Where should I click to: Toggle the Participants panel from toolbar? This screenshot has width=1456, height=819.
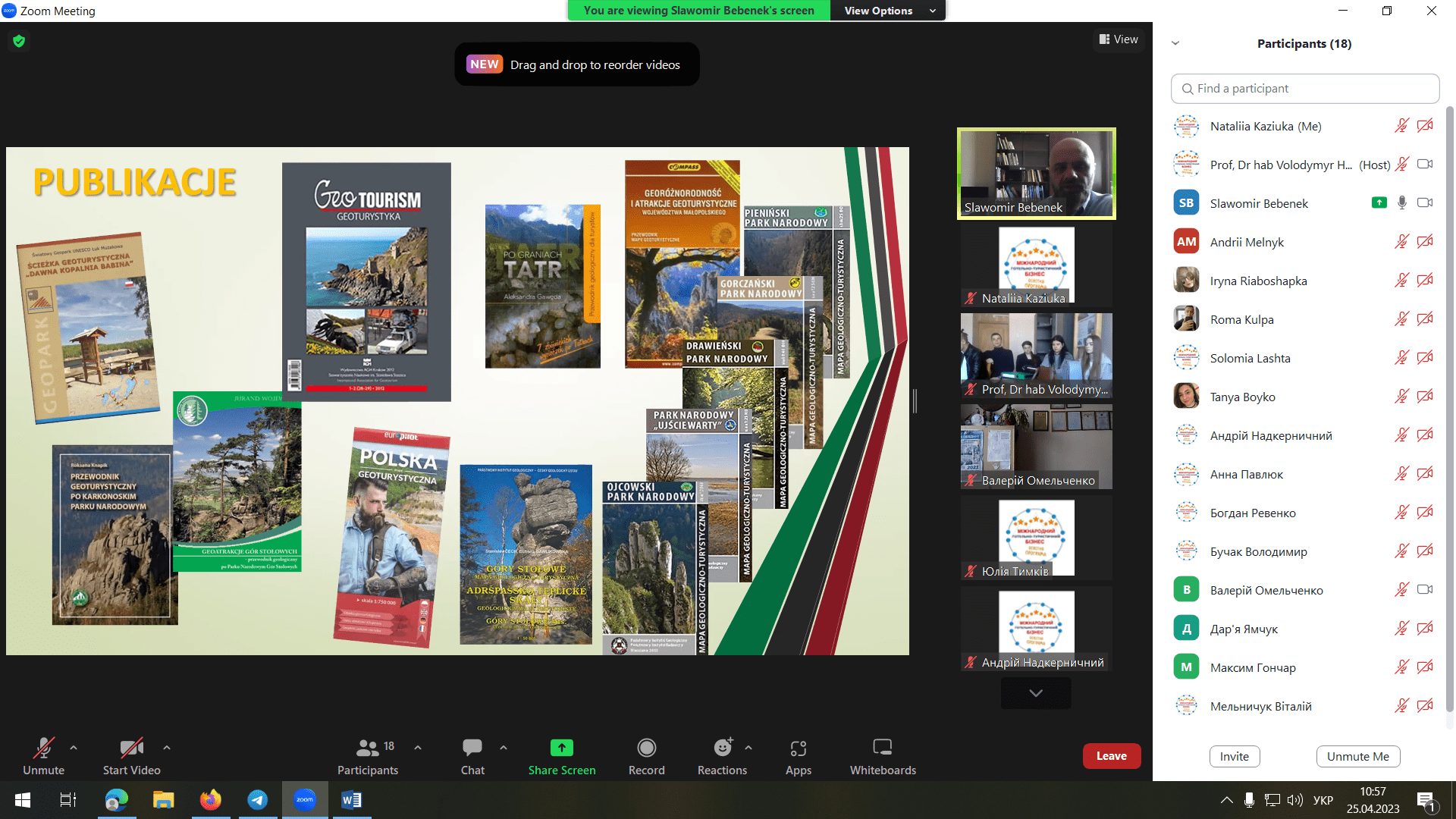tap(367, 748)
